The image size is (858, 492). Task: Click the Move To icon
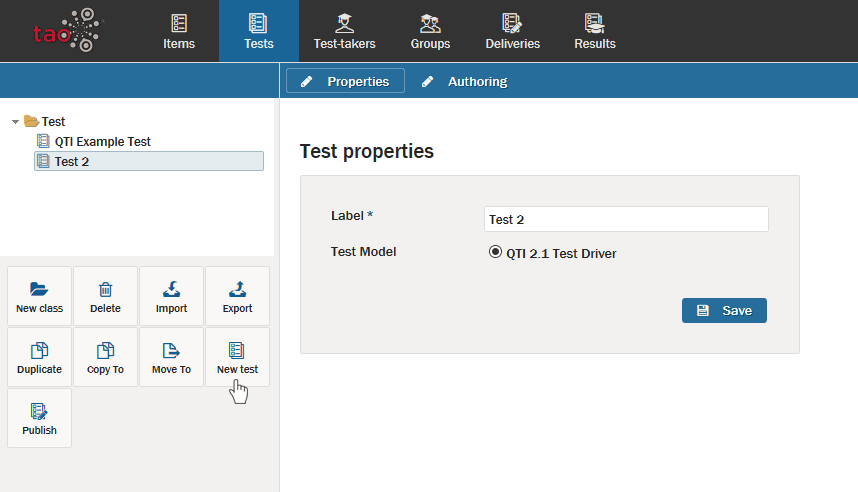(x=171, y=350)
